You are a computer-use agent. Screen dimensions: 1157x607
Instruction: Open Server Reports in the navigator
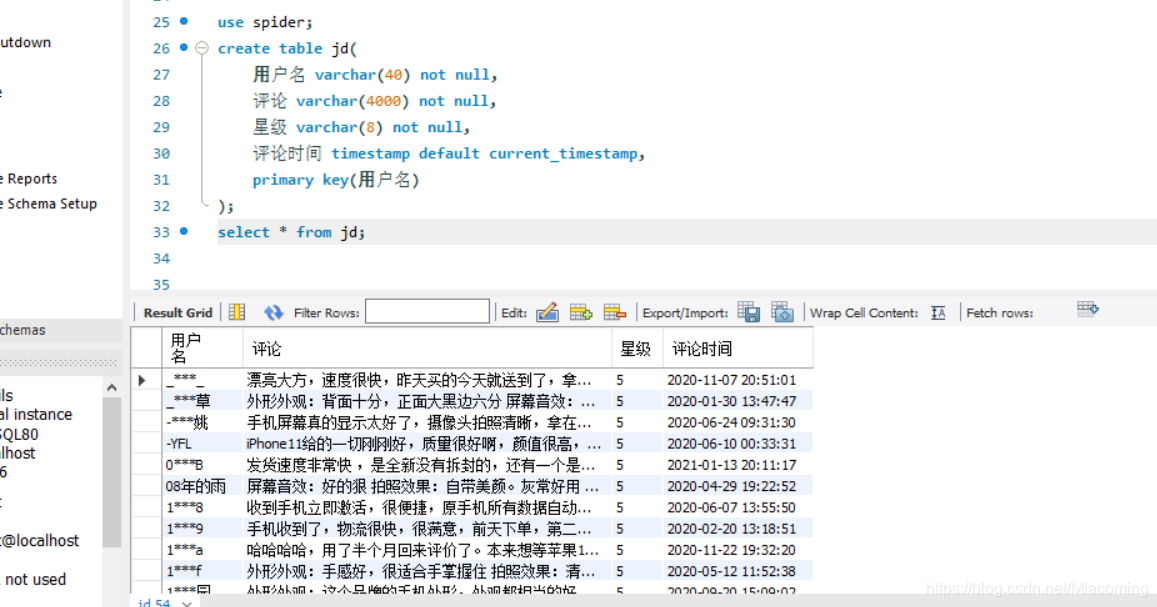(30, 178)
